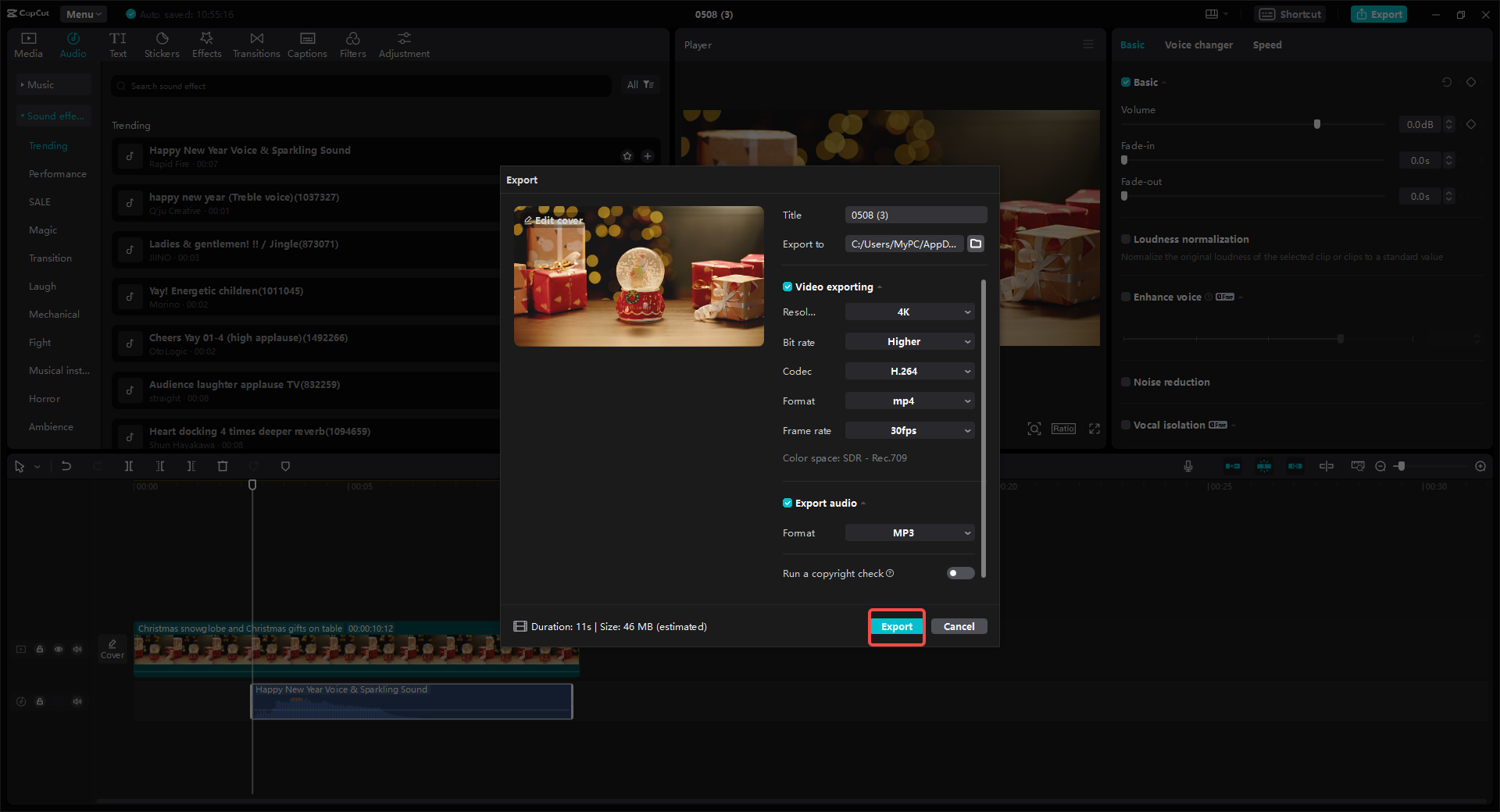This screenshot has height=812, width=1500.
Task: Click the undo icon above the timeline
Action: pos(66,466)
